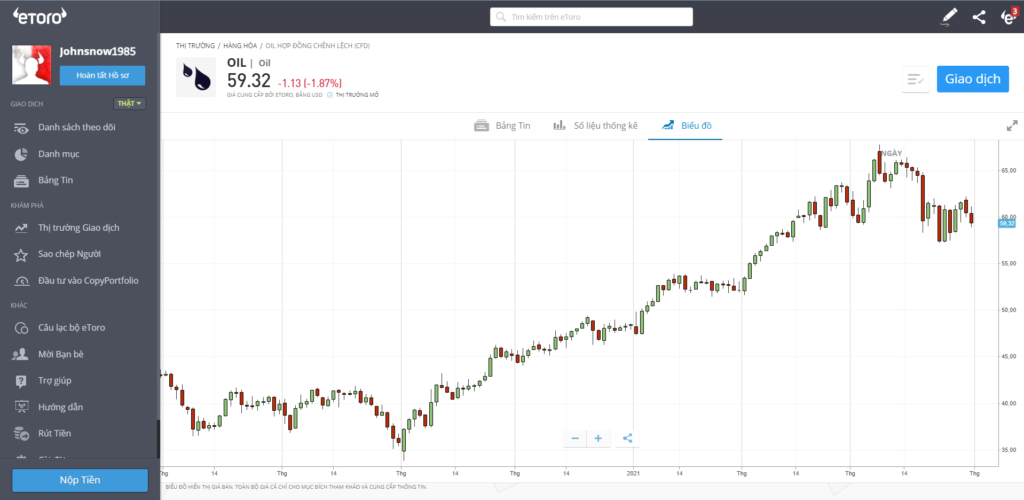Click THỊ TRƯỜNG breadcrumb
Screen dimensions: 1024x500
[x=195, y=46]
